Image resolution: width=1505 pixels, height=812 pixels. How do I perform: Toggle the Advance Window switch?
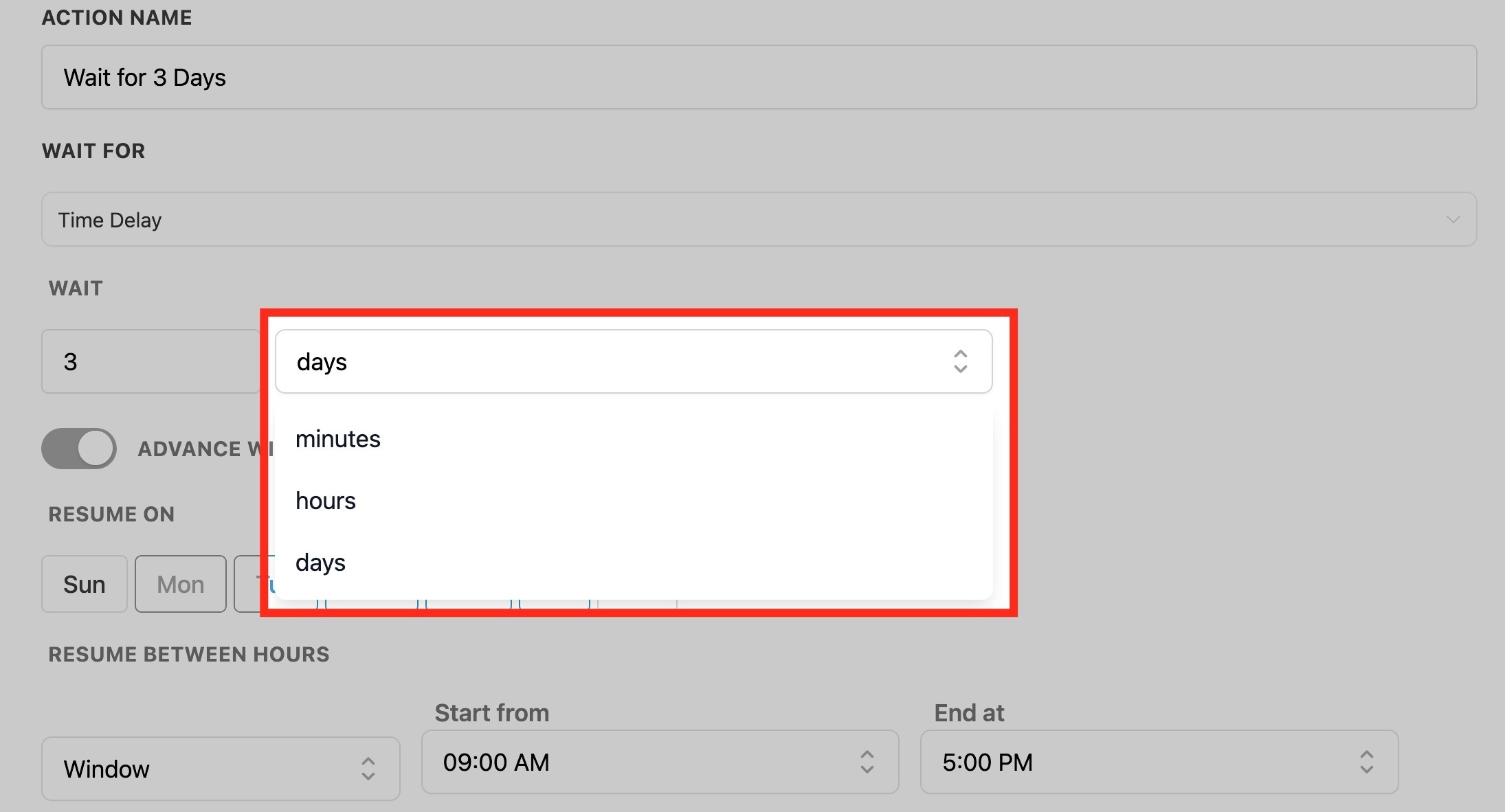click(x=79, y=449)
